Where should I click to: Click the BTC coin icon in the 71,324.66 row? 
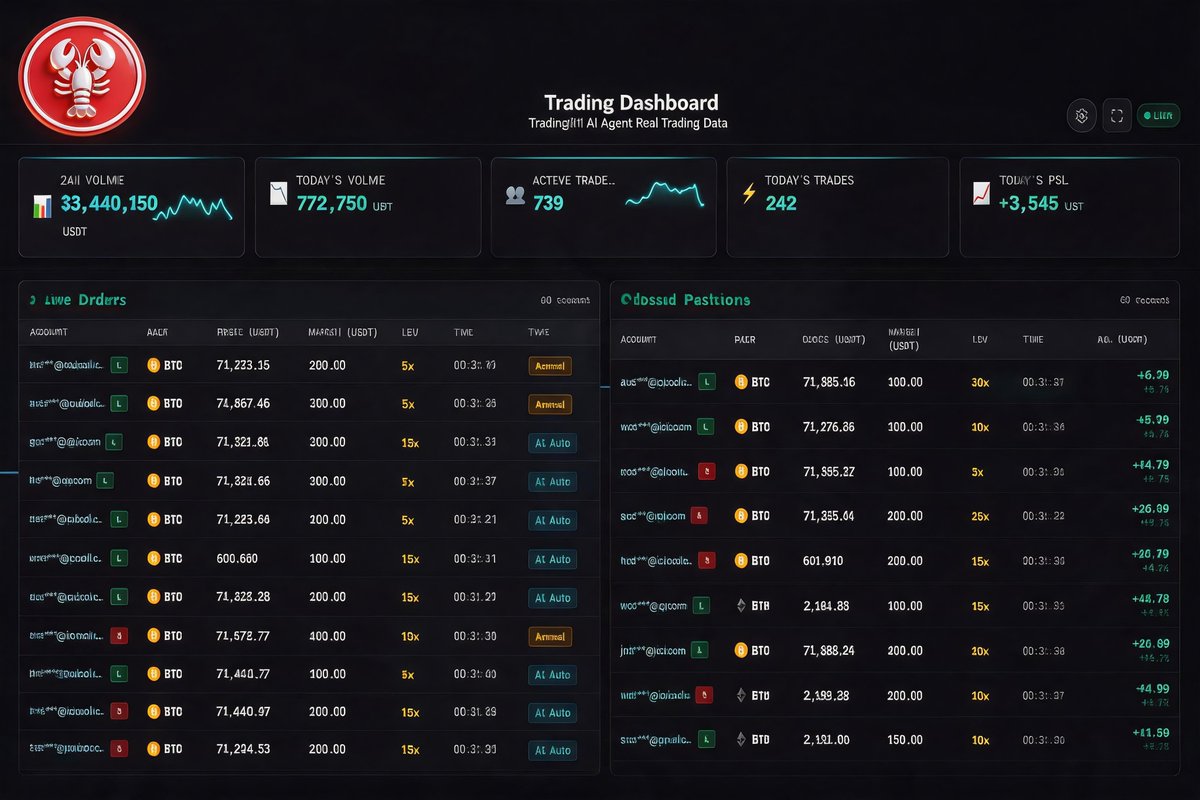[x=154, y=481]
